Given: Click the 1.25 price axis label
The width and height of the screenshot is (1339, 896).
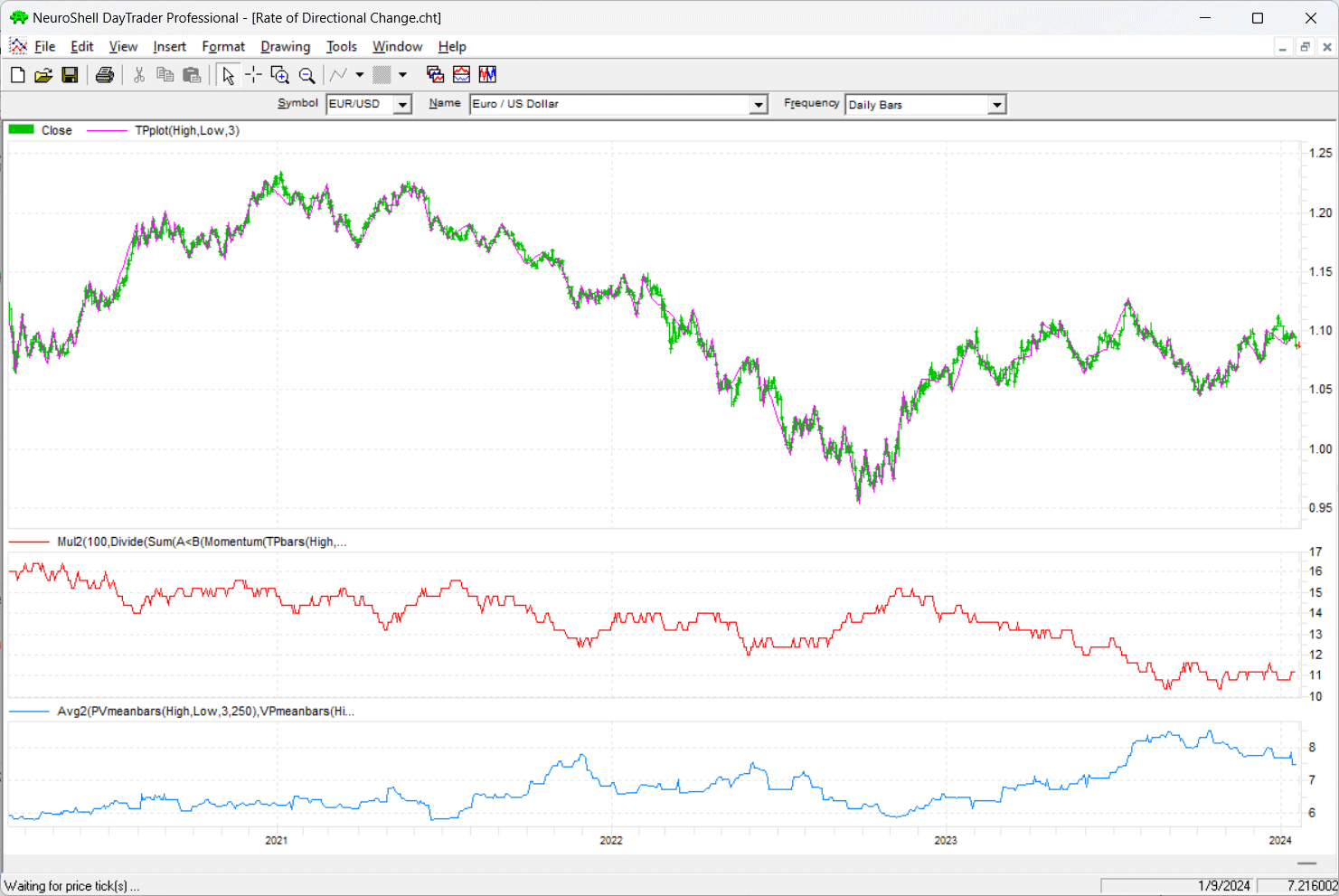Looking at the screenshot, I should click(x=1320, y=153).
